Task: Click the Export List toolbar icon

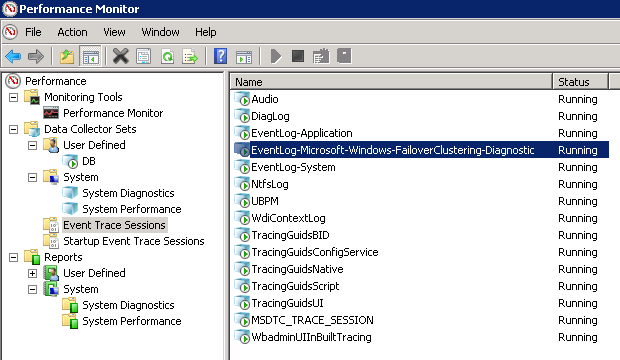Action: [190, 57]
